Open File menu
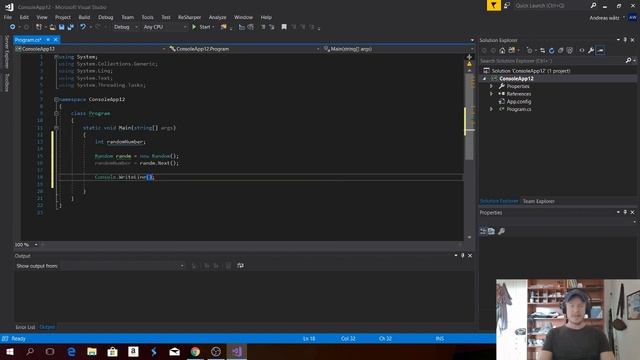The image size is (640, 360). coord(8,17)
